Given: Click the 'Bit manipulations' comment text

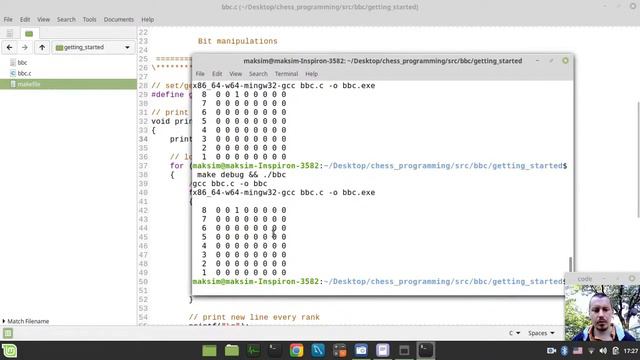Looking at the screenshot, I should pos(238,41).
